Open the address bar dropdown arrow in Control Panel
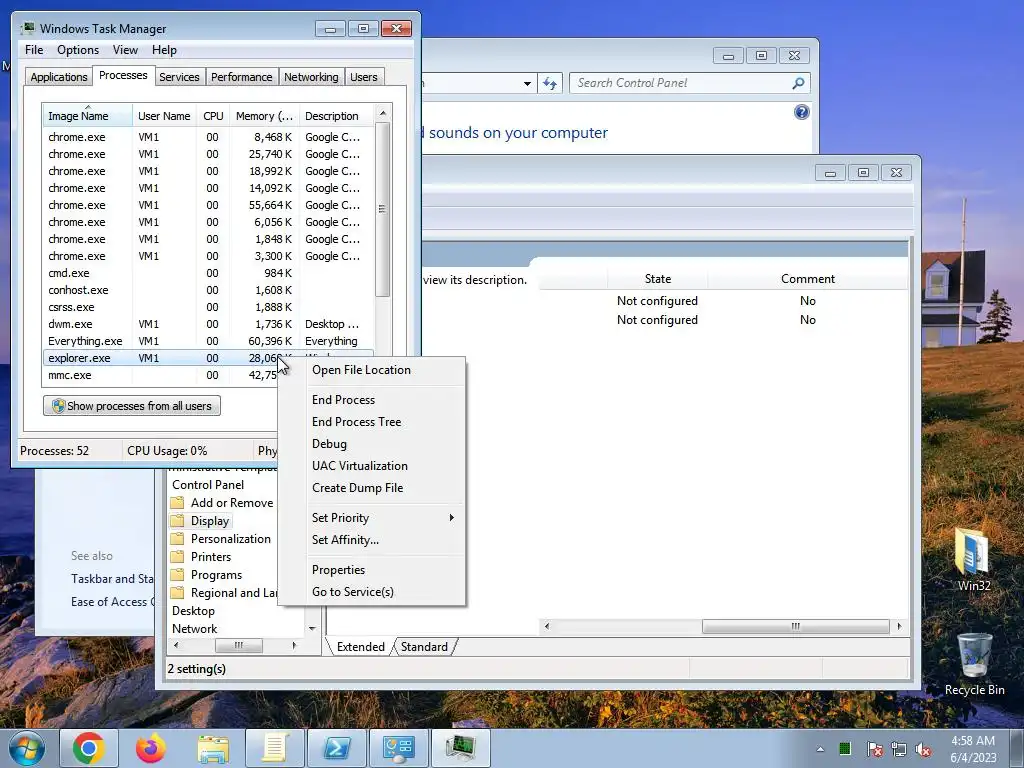This screenshot has height=768, width=1024. (x=527, y=83)
